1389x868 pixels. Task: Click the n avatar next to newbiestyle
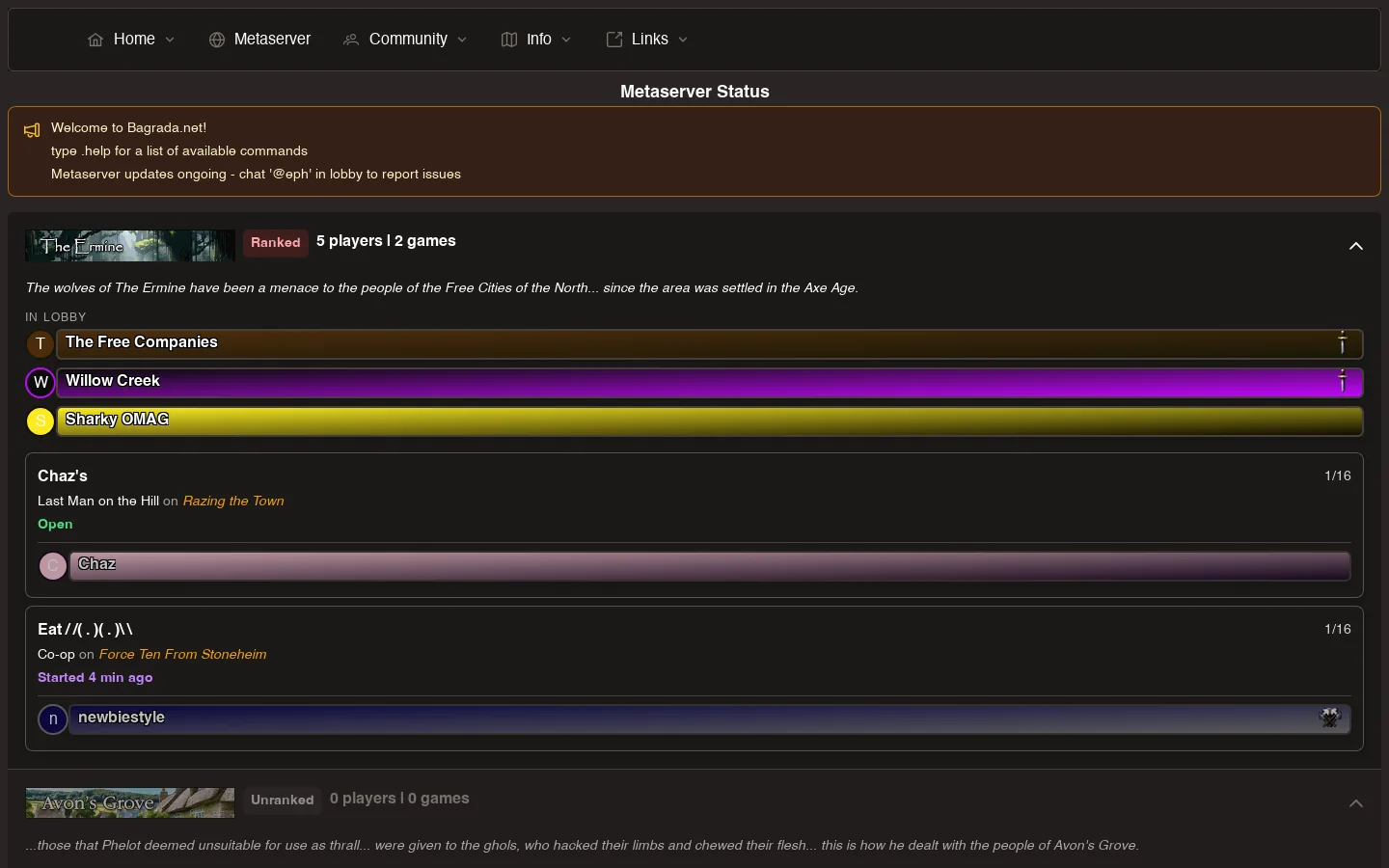click(53, 719)
